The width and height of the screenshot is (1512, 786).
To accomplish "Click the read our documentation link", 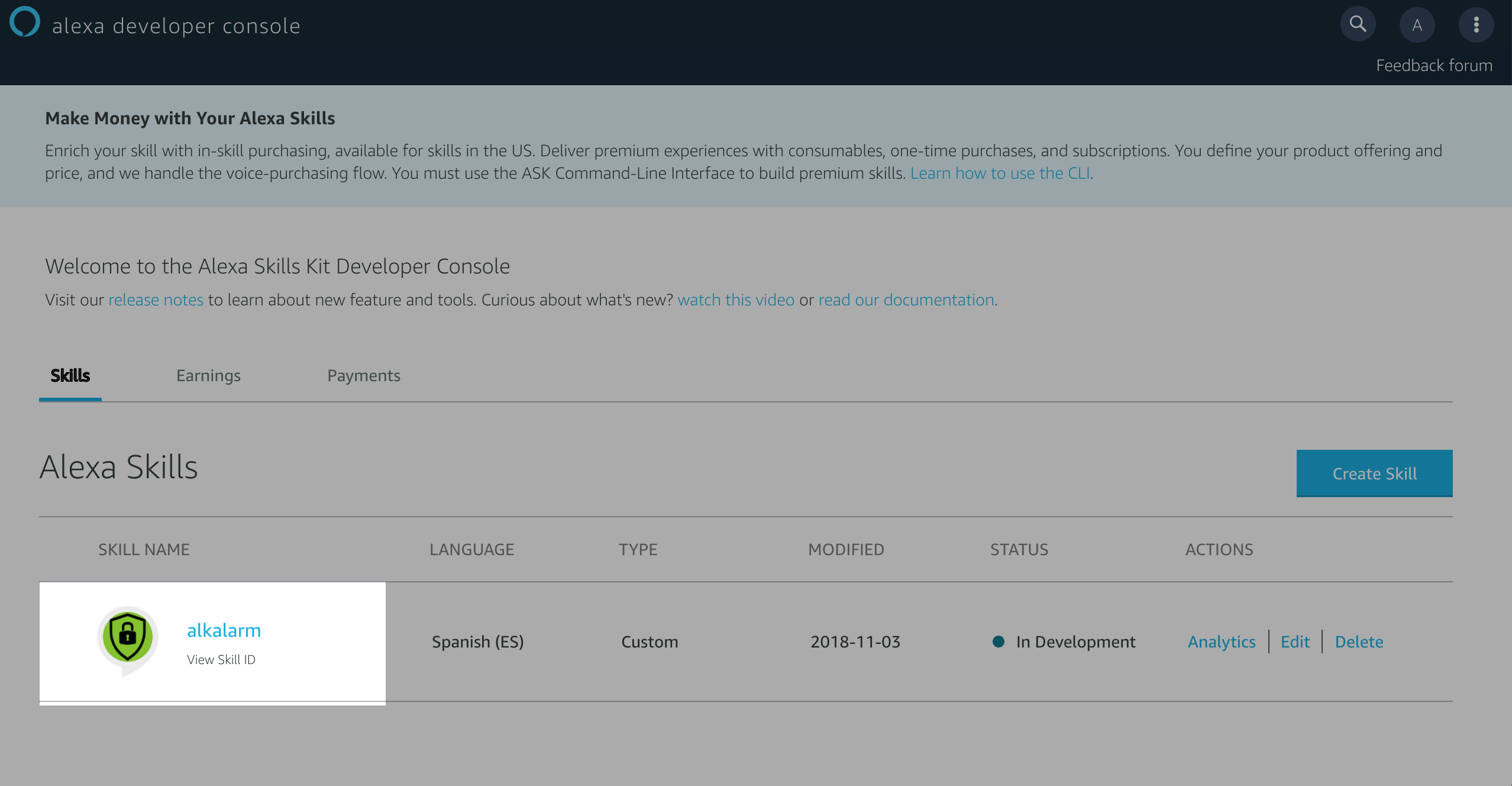I will coord(905,299).
